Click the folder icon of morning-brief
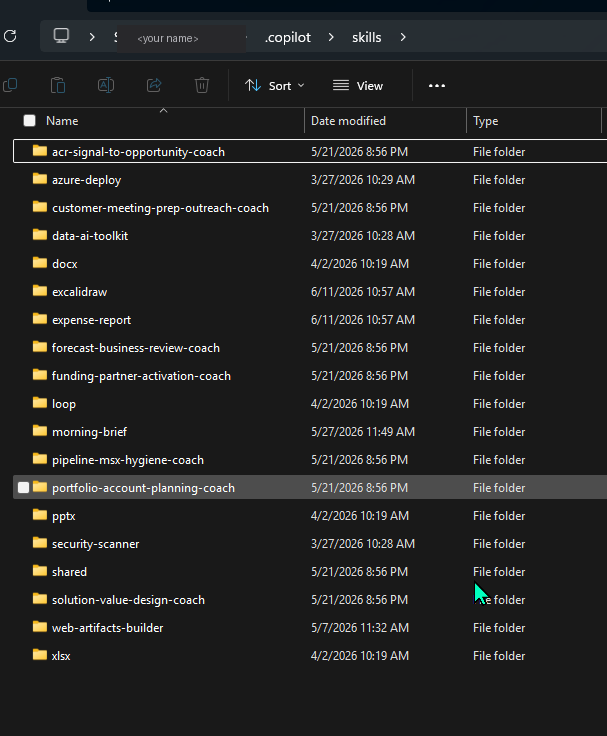The height and width of the screenshot is (736, 607). coord(40,431)
